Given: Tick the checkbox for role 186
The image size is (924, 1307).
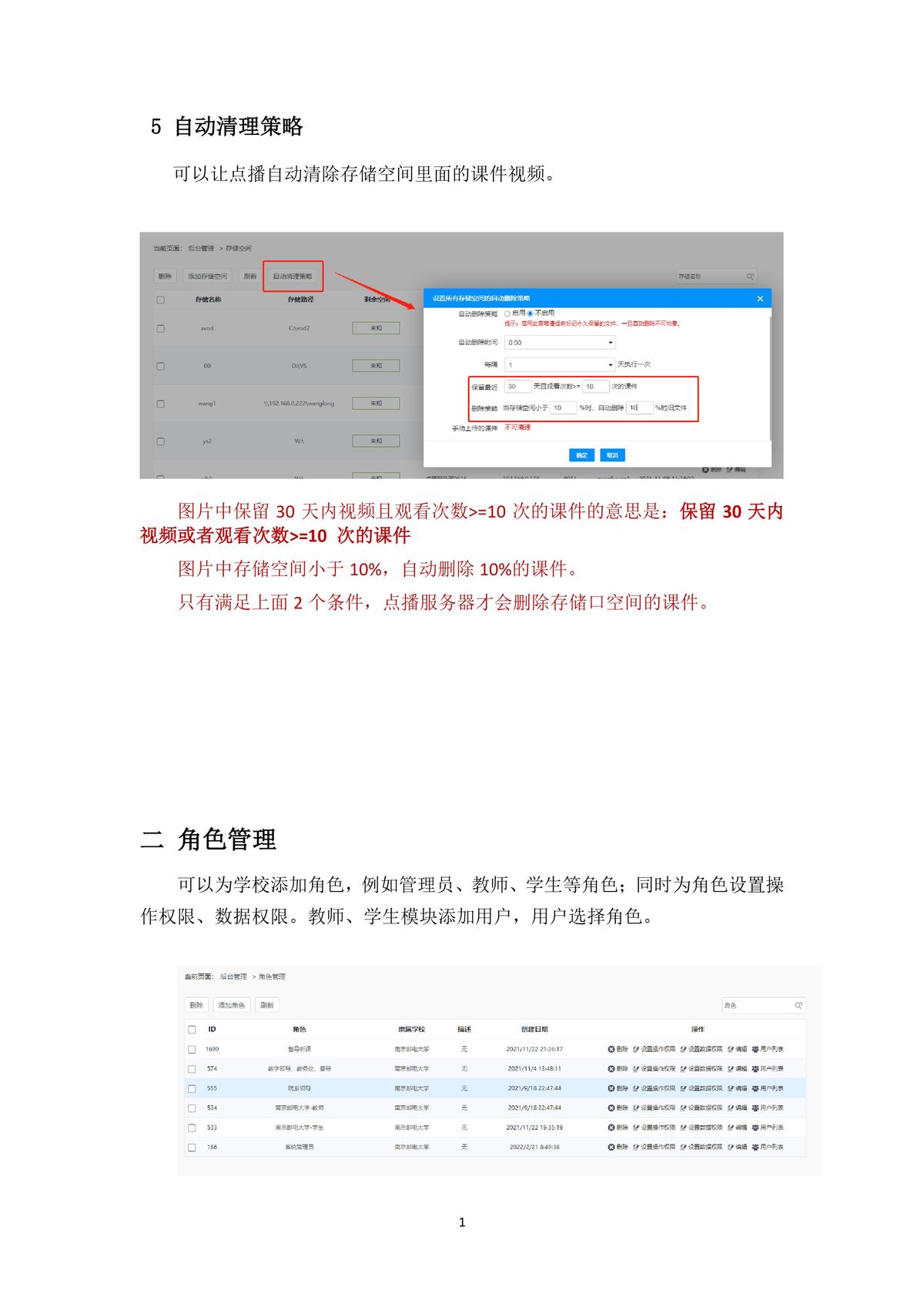Looking at the screenshot, I should coord(192,1147).
